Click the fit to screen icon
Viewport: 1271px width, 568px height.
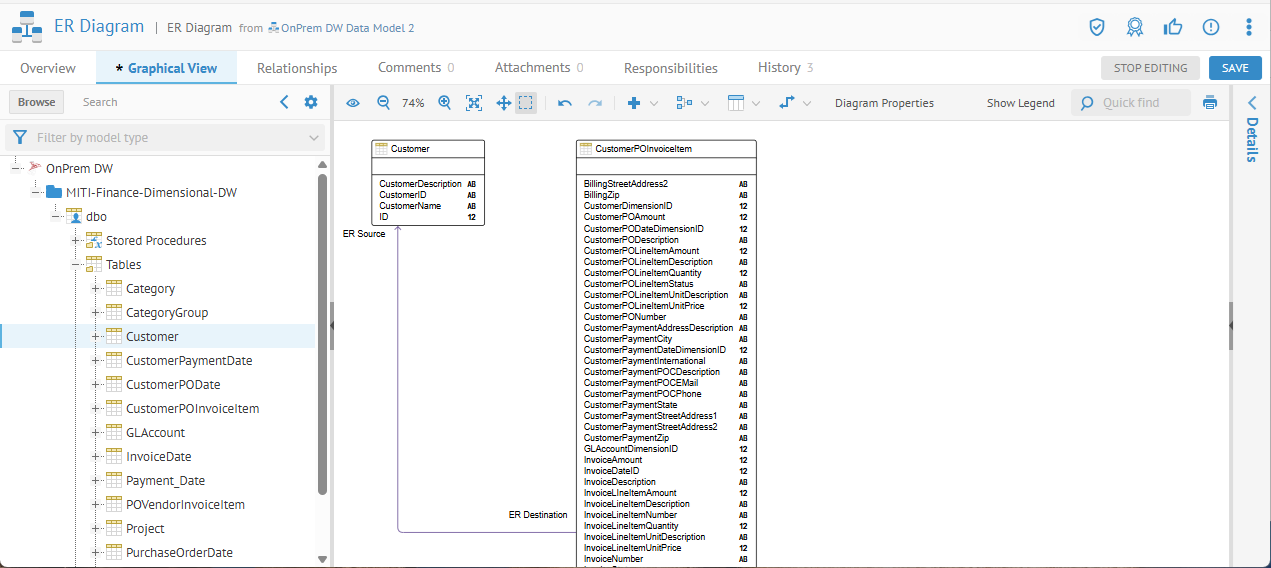(474, 103)
